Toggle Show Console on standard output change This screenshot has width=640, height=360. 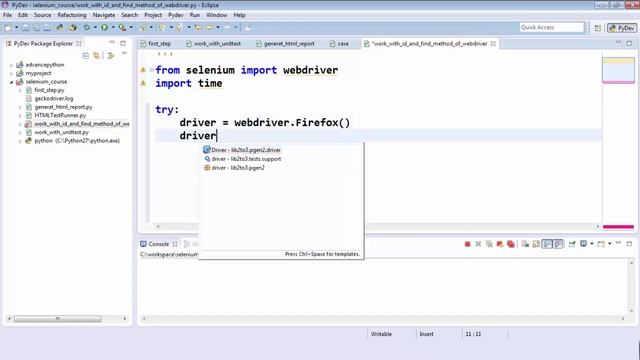547,244
